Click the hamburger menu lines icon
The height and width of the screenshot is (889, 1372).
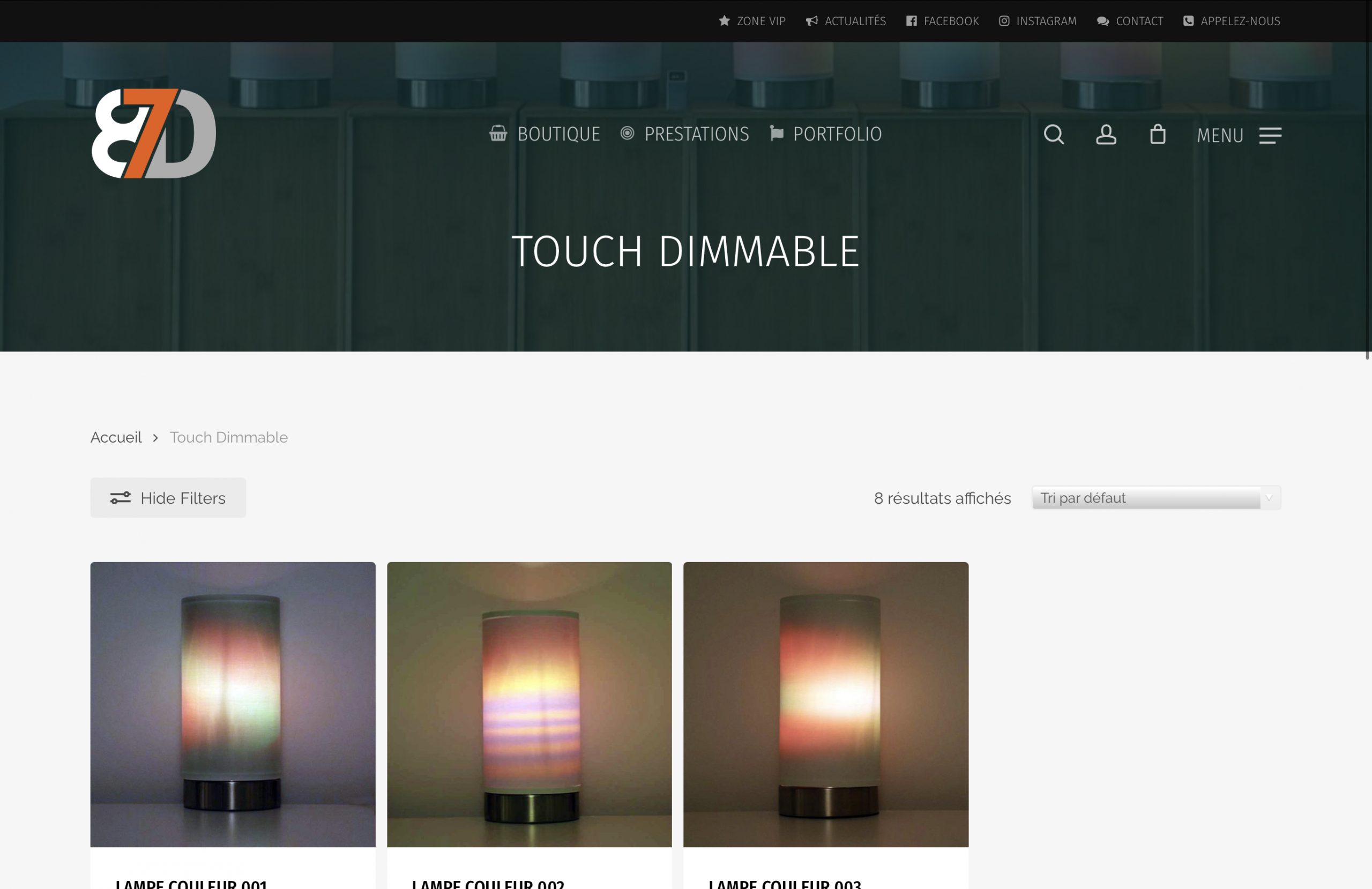click(1270, 136)
